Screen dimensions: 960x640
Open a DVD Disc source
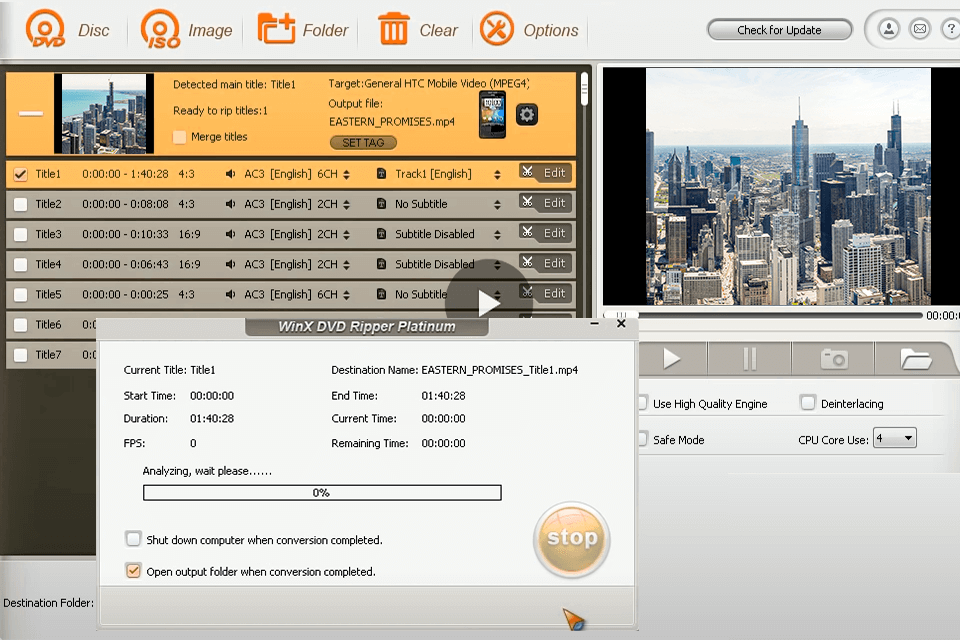point(70,28)
